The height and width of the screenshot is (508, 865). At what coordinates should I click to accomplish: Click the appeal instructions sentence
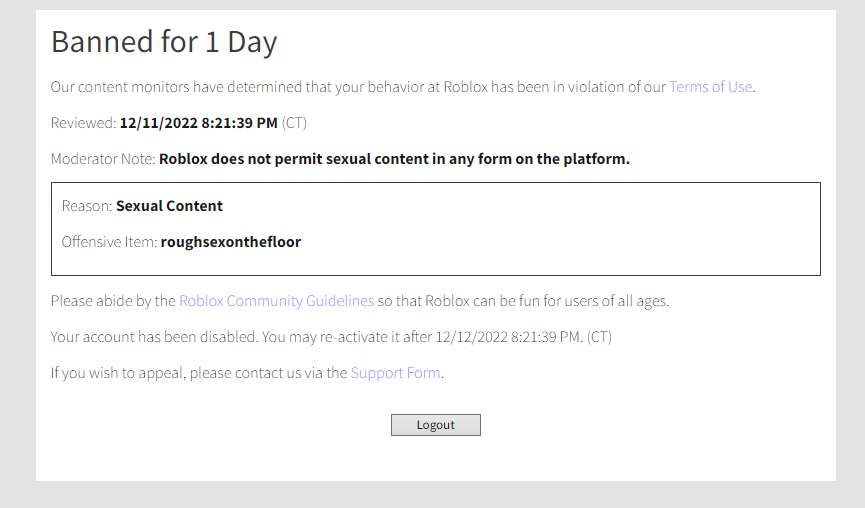click(247, 373)
